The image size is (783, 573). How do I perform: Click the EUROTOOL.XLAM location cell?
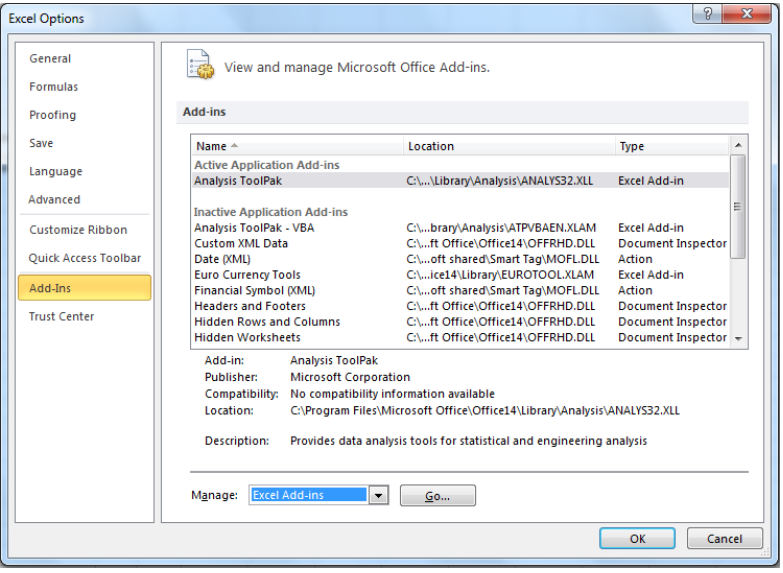[500, 275]
